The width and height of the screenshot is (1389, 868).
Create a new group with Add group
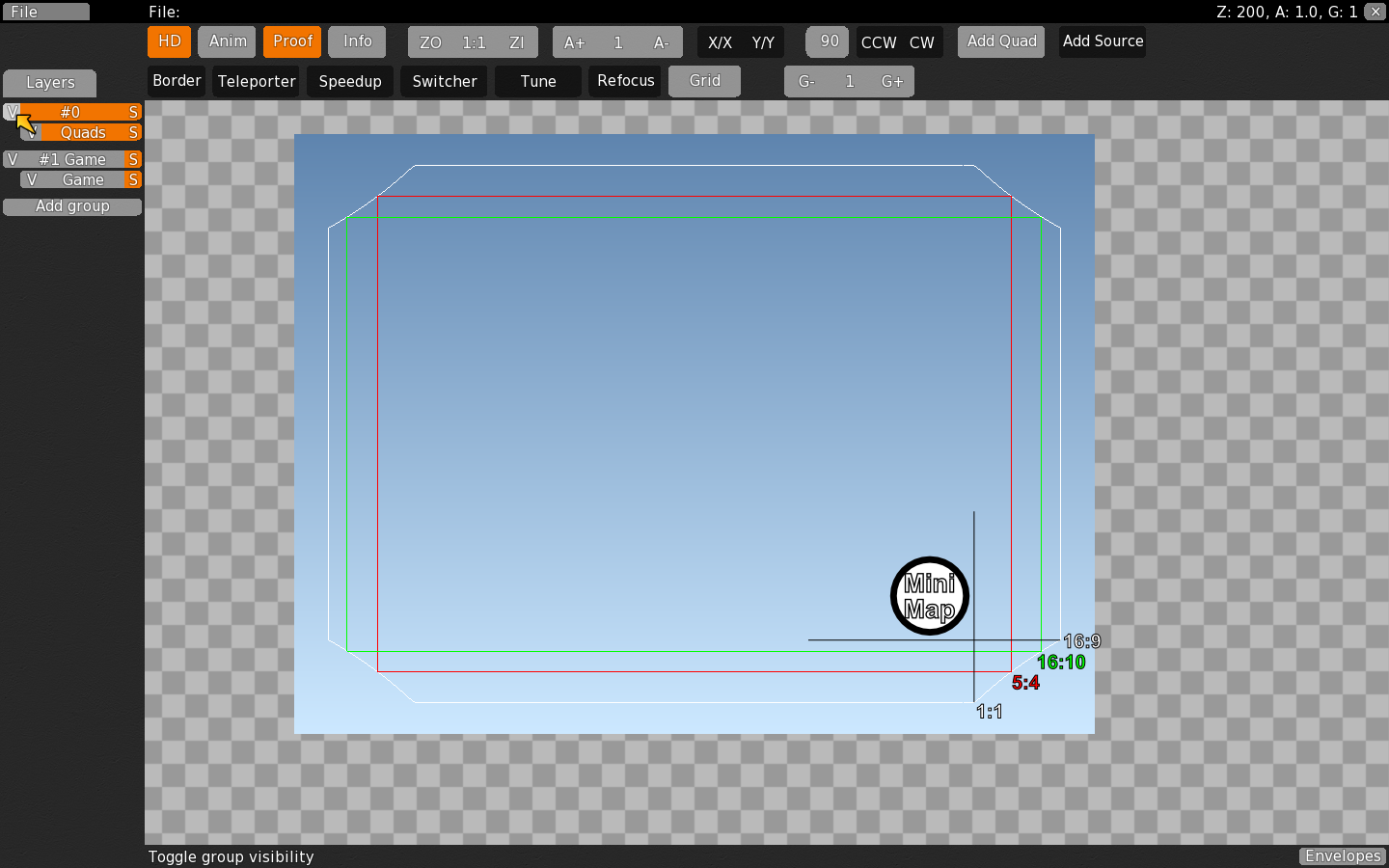pyautogui.click(x=71, y=205)
